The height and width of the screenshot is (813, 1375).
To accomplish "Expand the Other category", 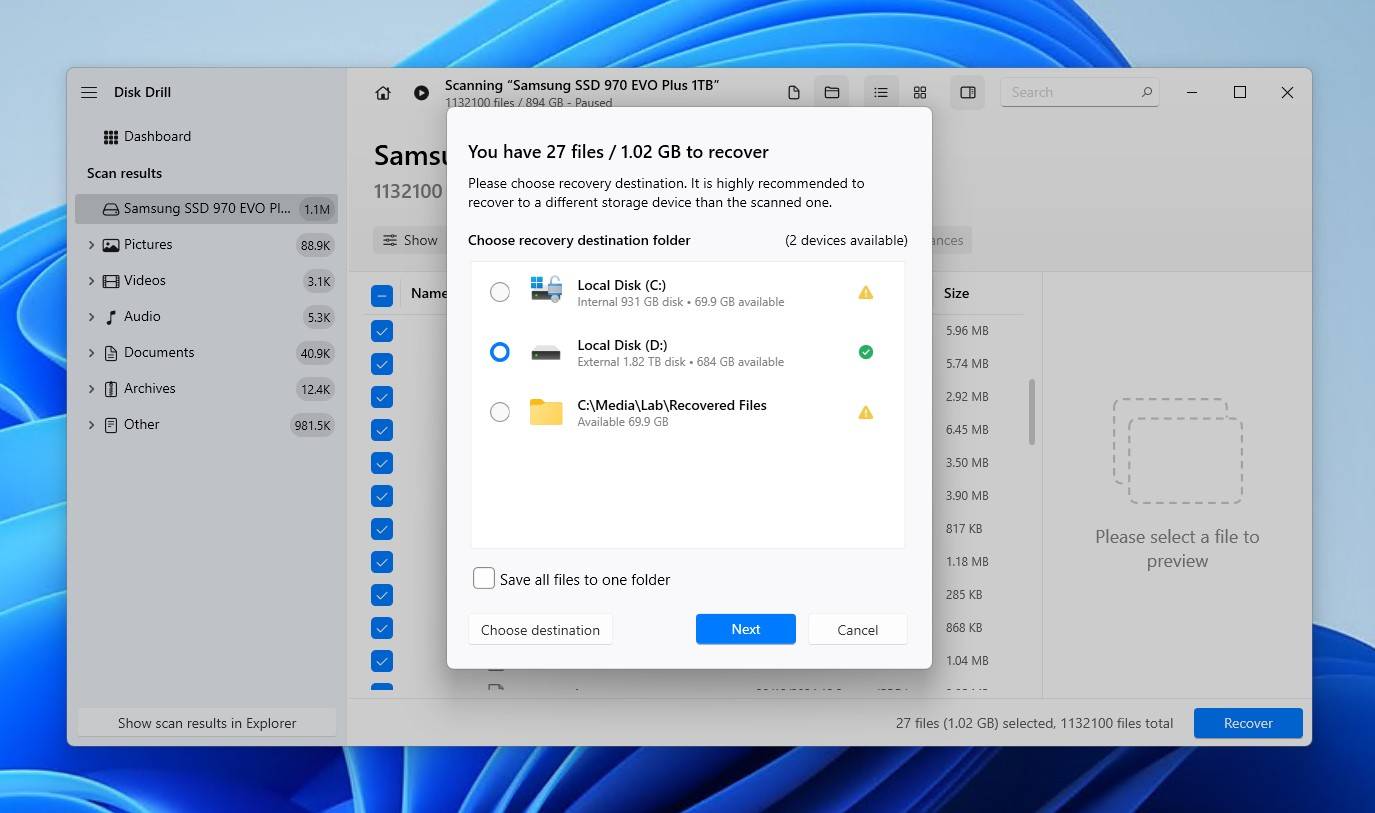I will (91, 424).
